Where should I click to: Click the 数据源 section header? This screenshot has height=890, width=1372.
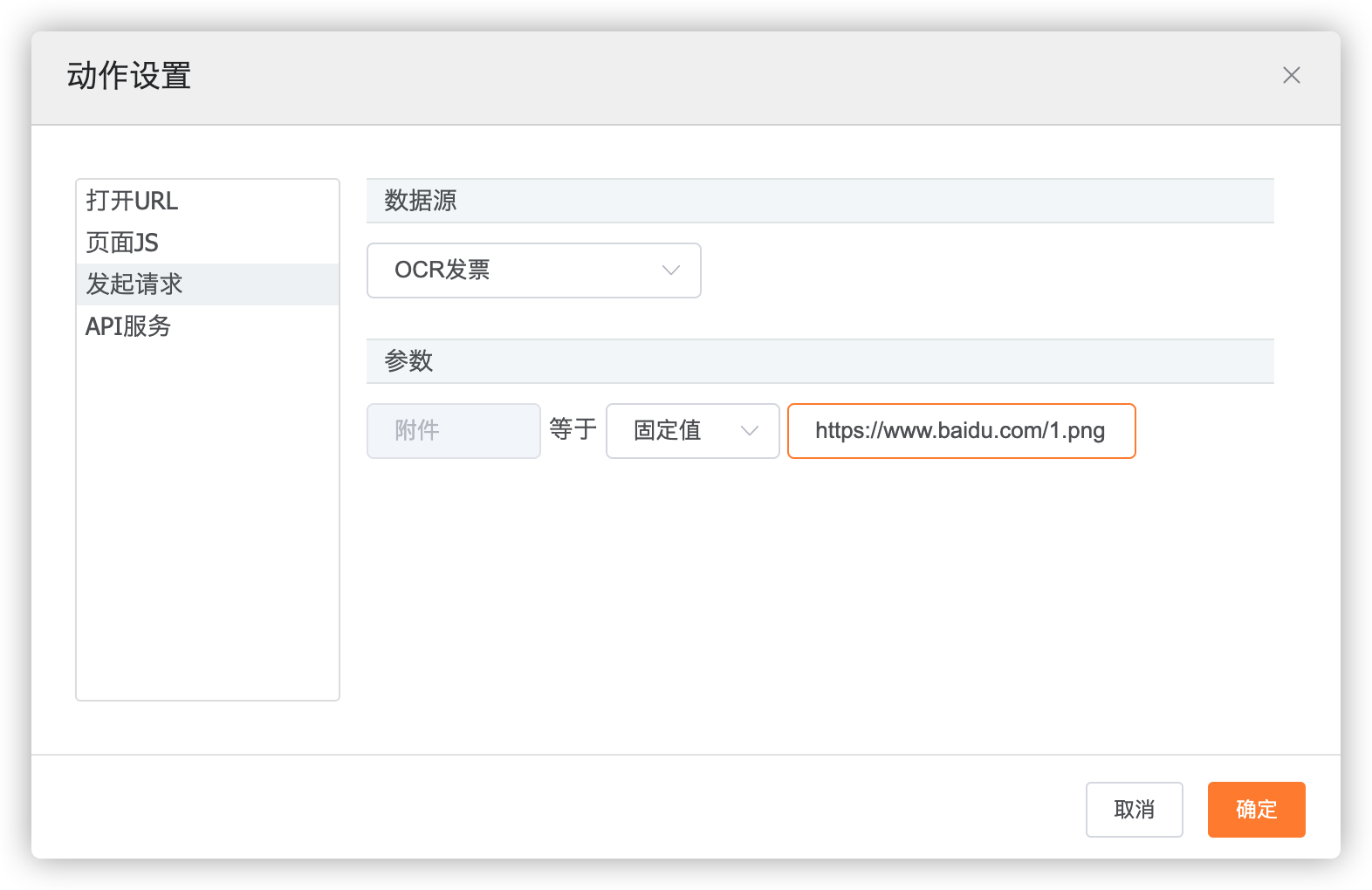[x=421, y=201]
